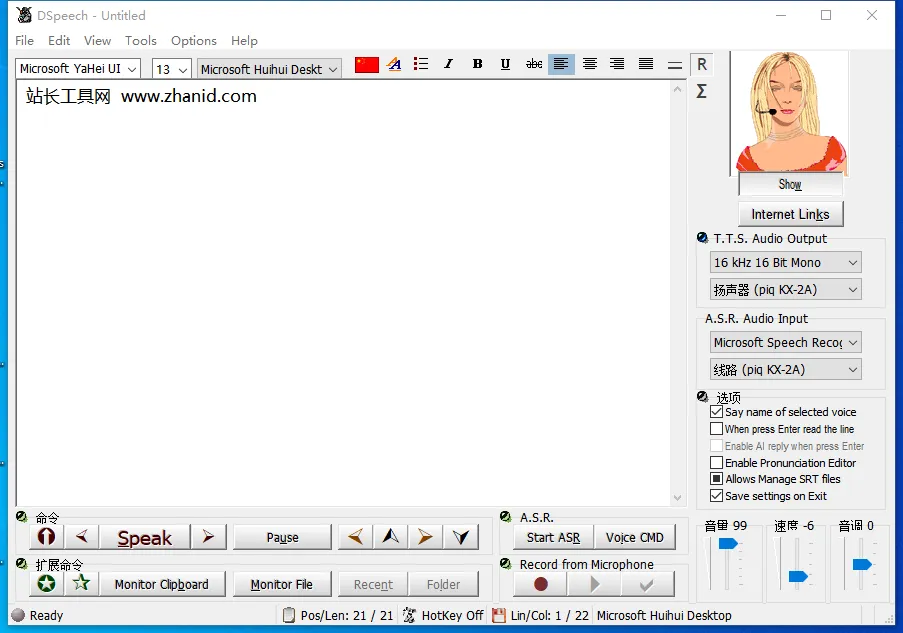The height and width of the screenshot is (633, 903).
Task: Align text right
Action: [617, 64]
